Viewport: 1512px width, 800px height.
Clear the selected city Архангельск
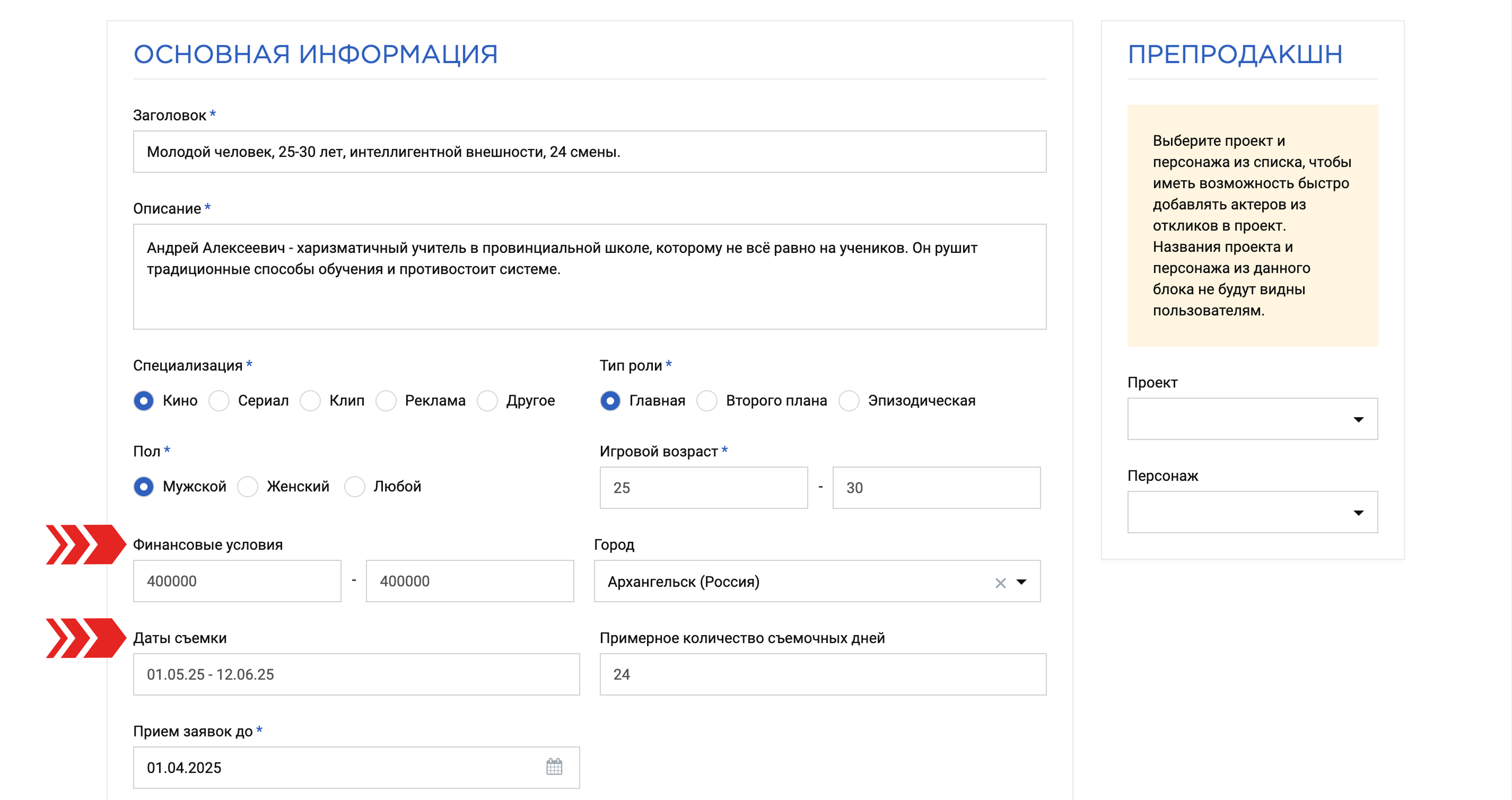[1000, 582]
